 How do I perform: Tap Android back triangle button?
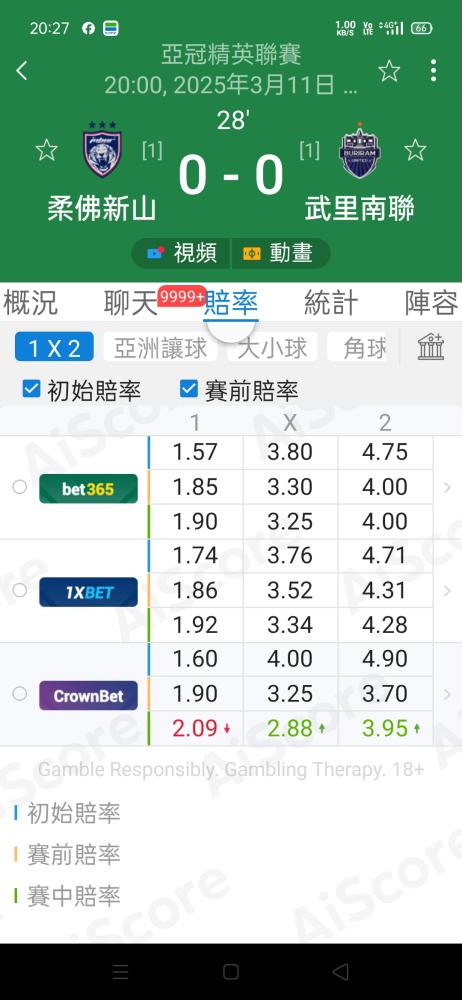341,972
